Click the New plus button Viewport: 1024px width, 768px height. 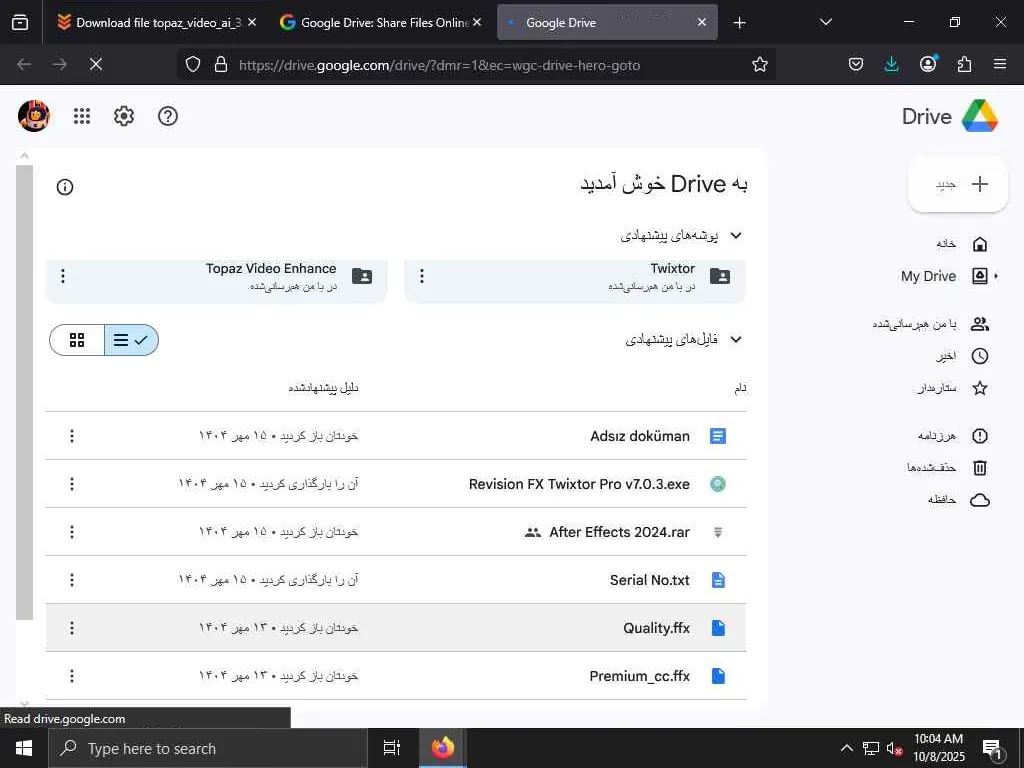958,184
